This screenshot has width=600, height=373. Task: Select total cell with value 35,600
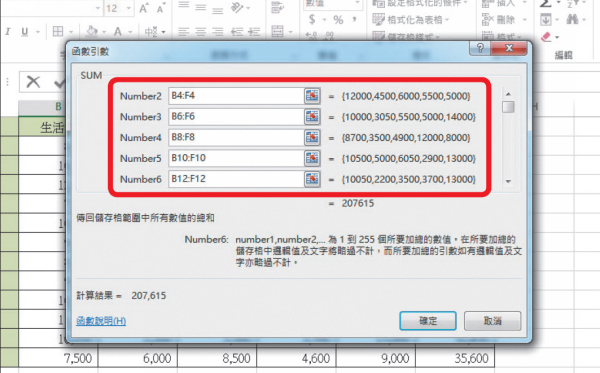pos(455,358)
